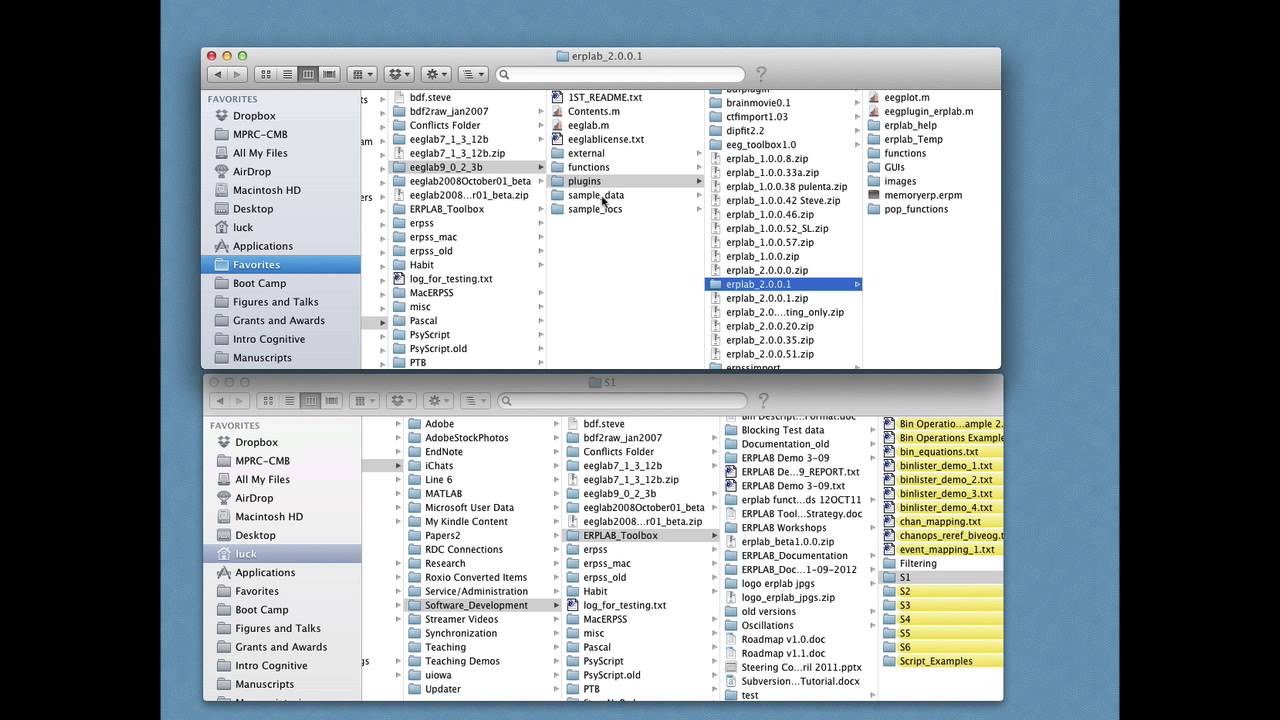Open the path list dropdown in erplab_2.0.0.1 window
The width and height of the screenshot is (1280, 720).
473,74
